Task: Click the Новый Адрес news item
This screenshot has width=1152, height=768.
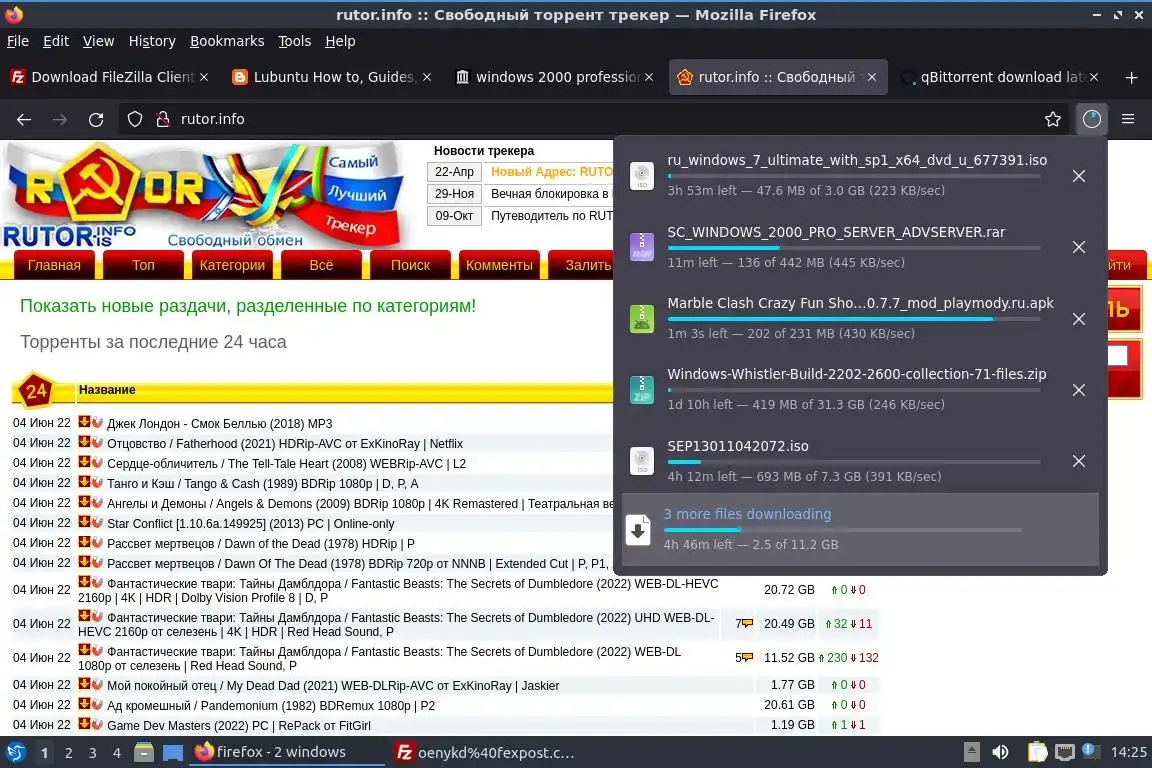Action: coord(551,172)
